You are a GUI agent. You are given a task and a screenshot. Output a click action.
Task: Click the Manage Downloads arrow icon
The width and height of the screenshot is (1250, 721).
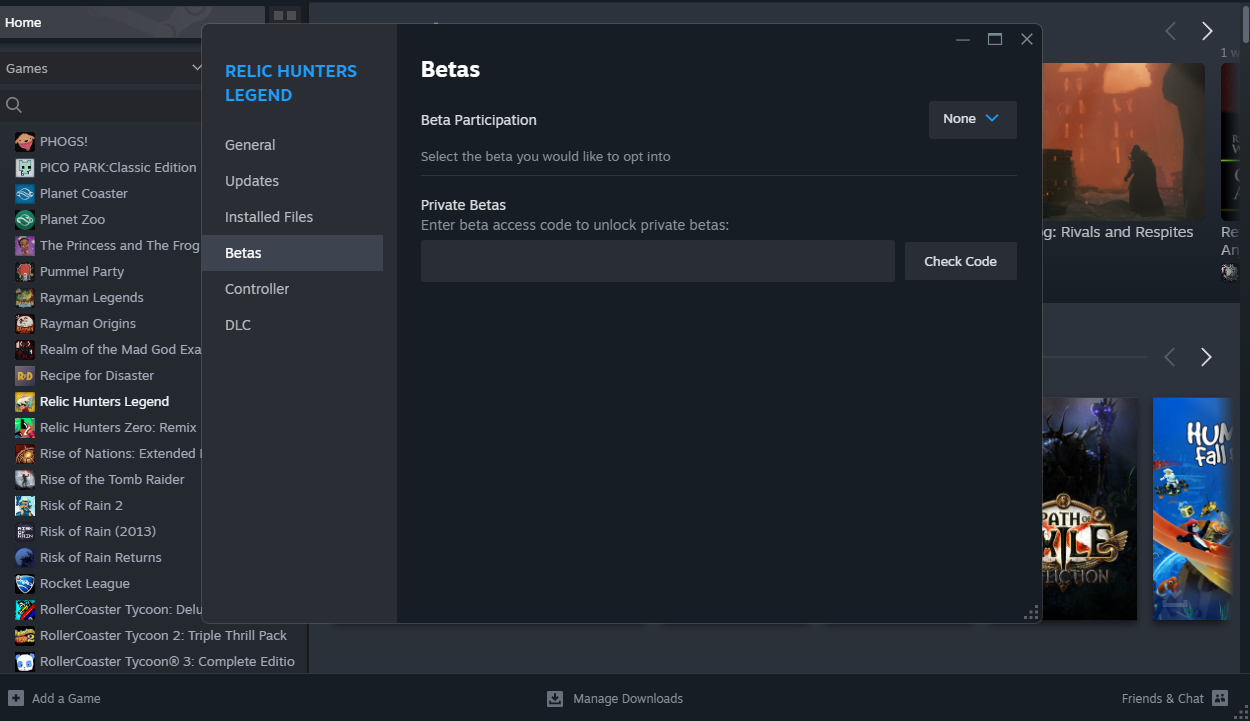(555, 698)
